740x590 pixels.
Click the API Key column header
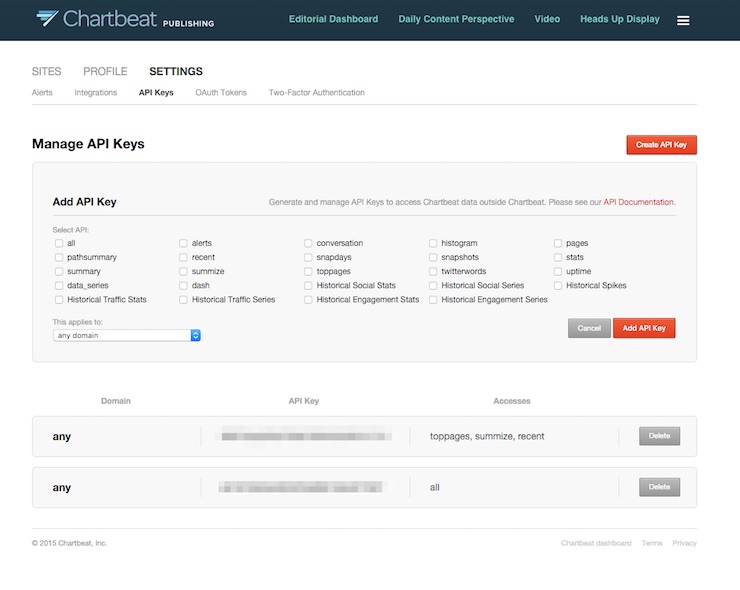click(304, 401)
